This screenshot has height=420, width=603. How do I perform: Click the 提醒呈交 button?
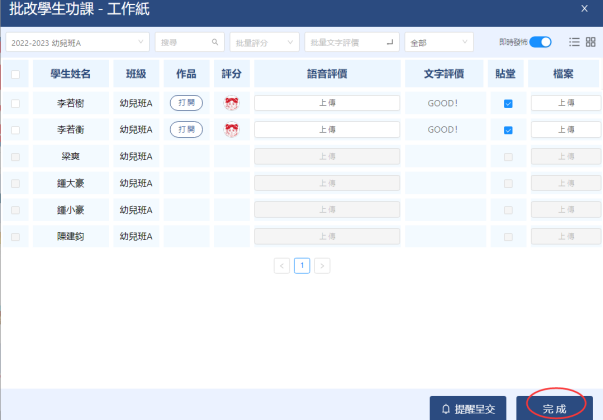tap(468, 408)
